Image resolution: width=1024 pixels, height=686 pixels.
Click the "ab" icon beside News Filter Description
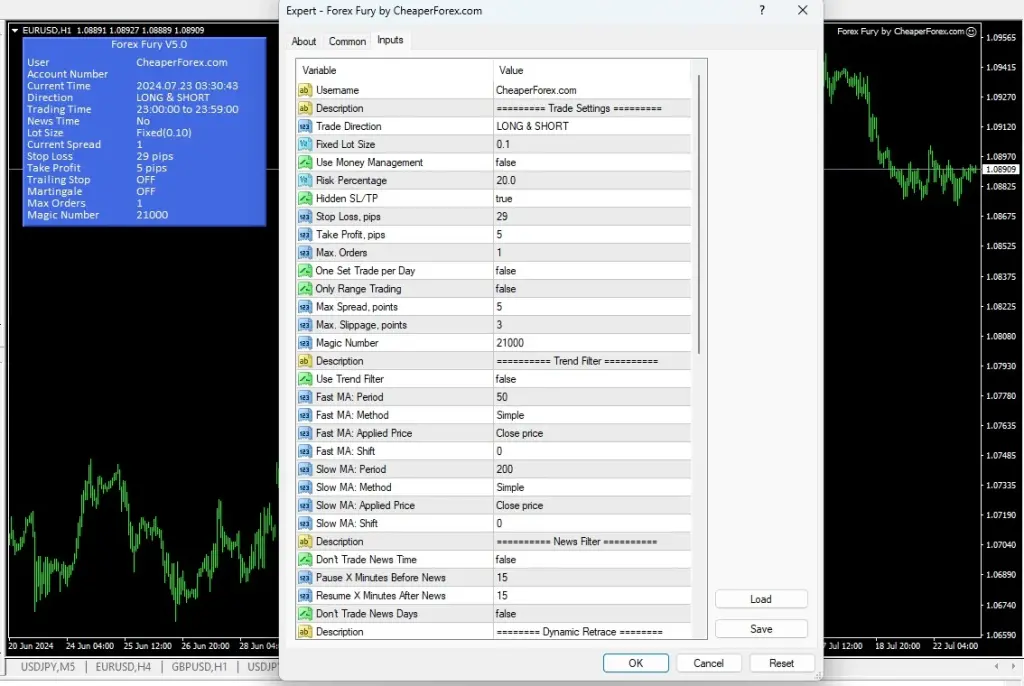(x=305, y=541)
